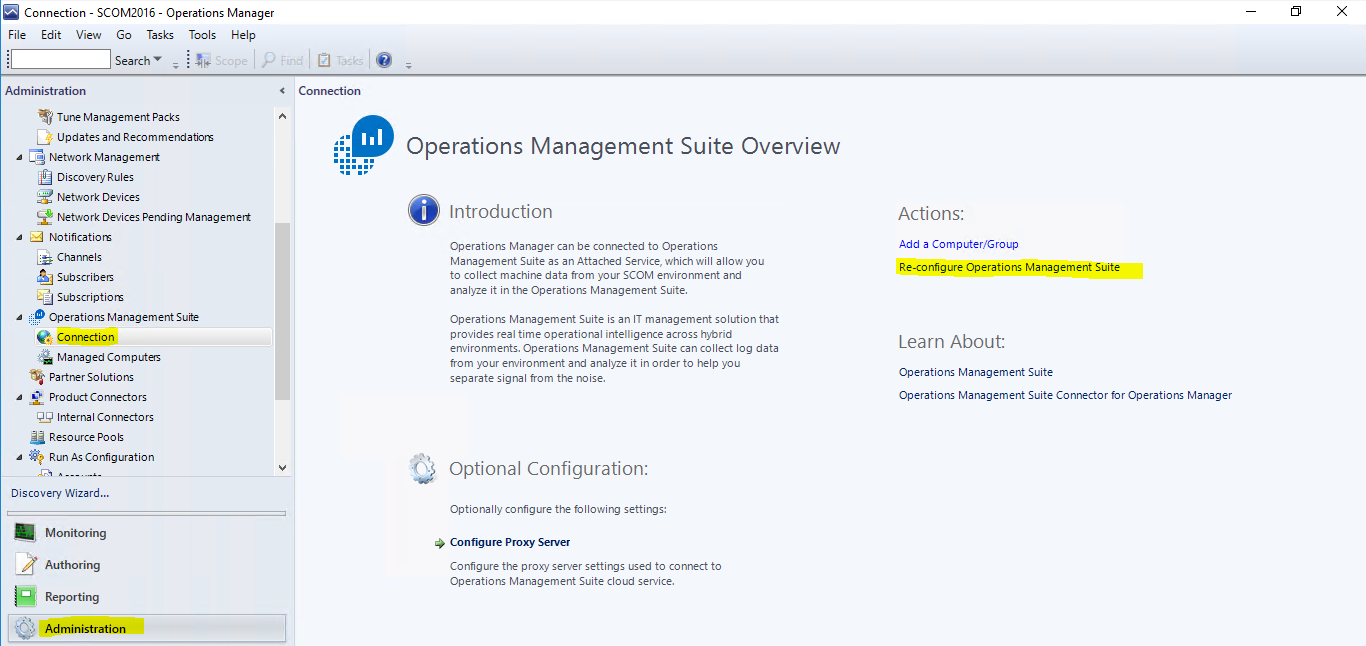Click the Authoring workspace icon
1366x646 pixels.
[25, 565]
